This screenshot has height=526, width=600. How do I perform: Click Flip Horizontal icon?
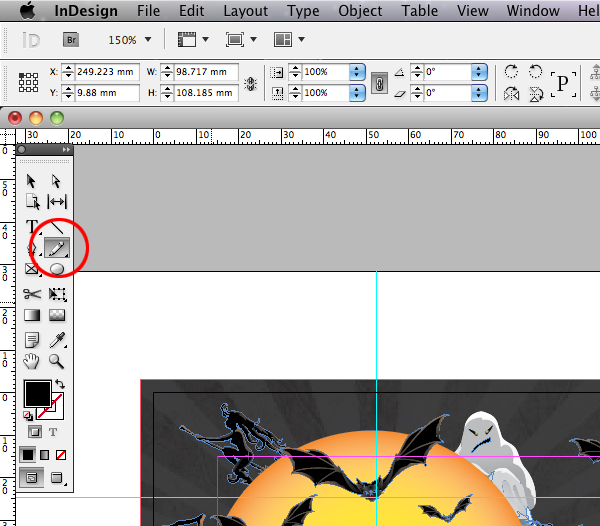[x=511, y=94]
